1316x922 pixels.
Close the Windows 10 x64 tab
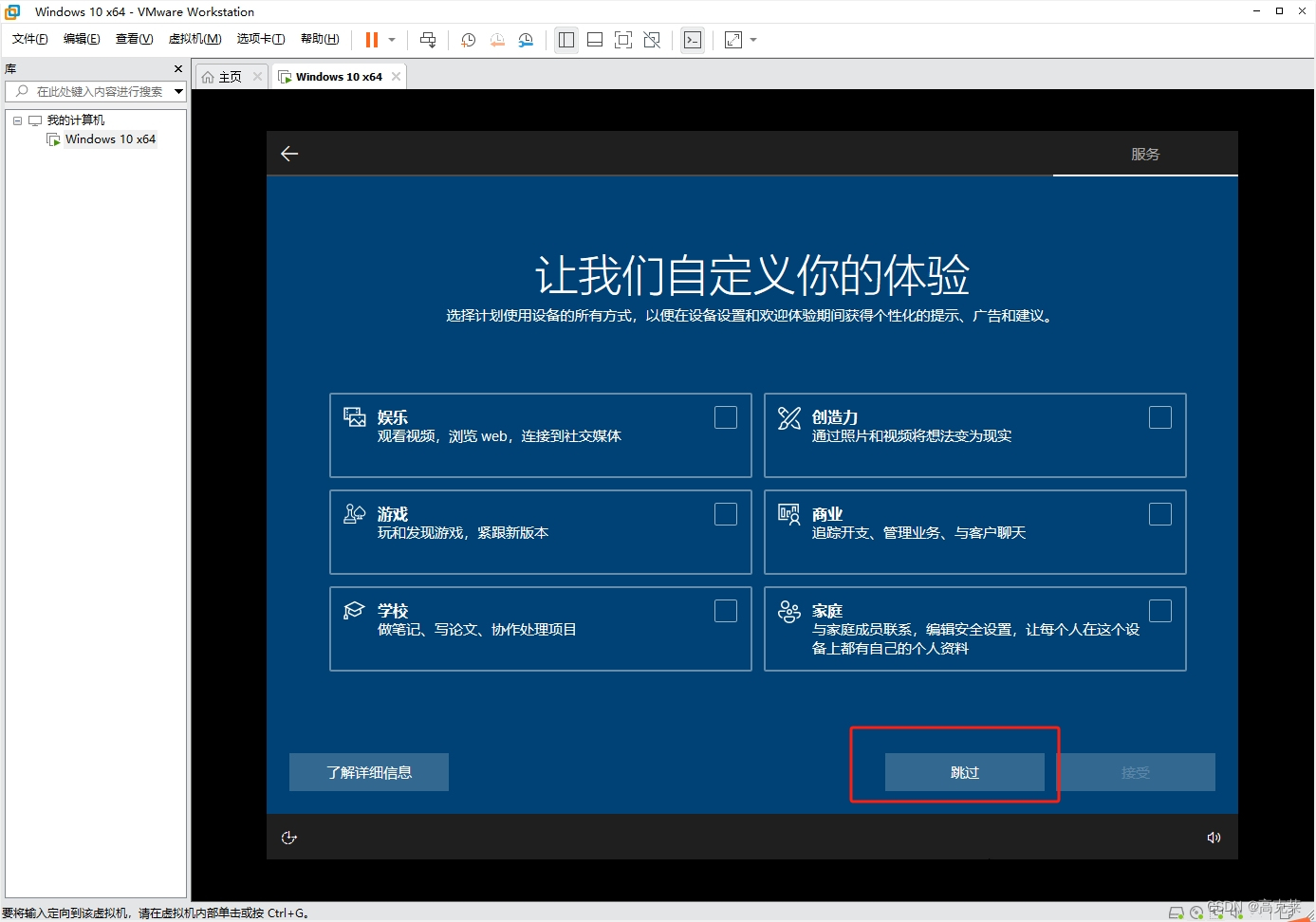[396, 77]
